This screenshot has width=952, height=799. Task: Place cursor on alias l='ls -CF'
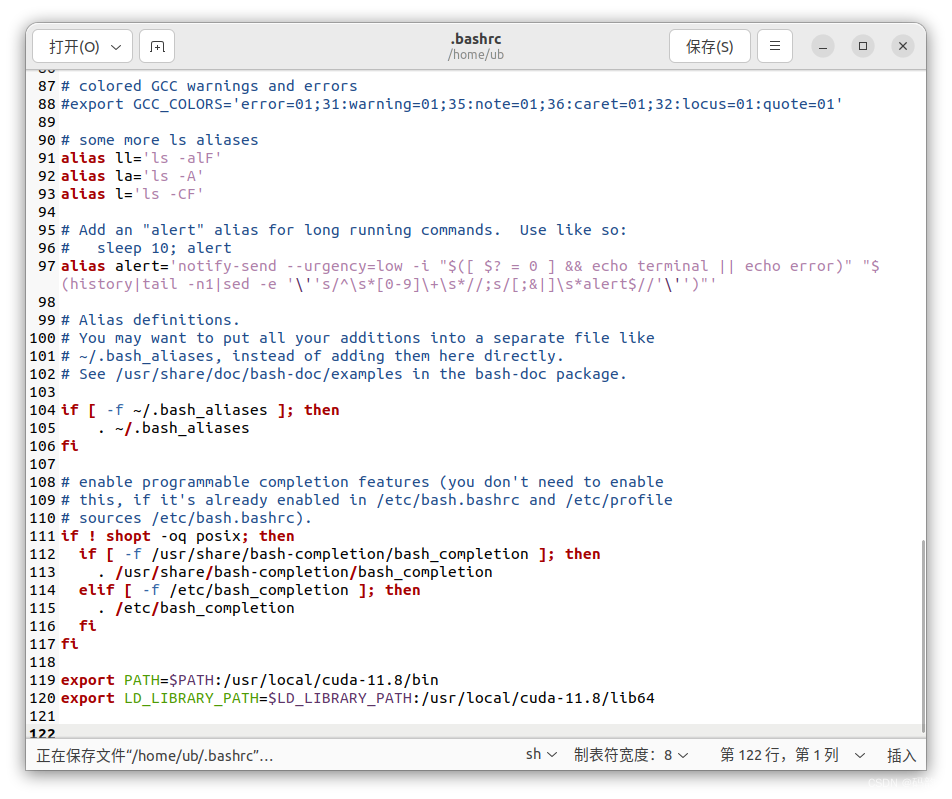[132, 194]
